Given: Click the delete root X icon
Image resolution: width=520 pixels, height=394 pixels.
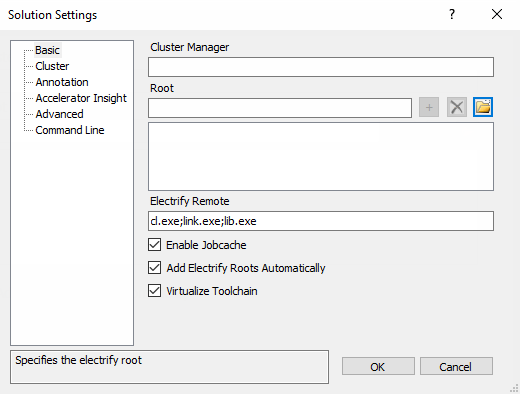Looking at the screenshot, I should pyautogui.click(x=457, y=107).
